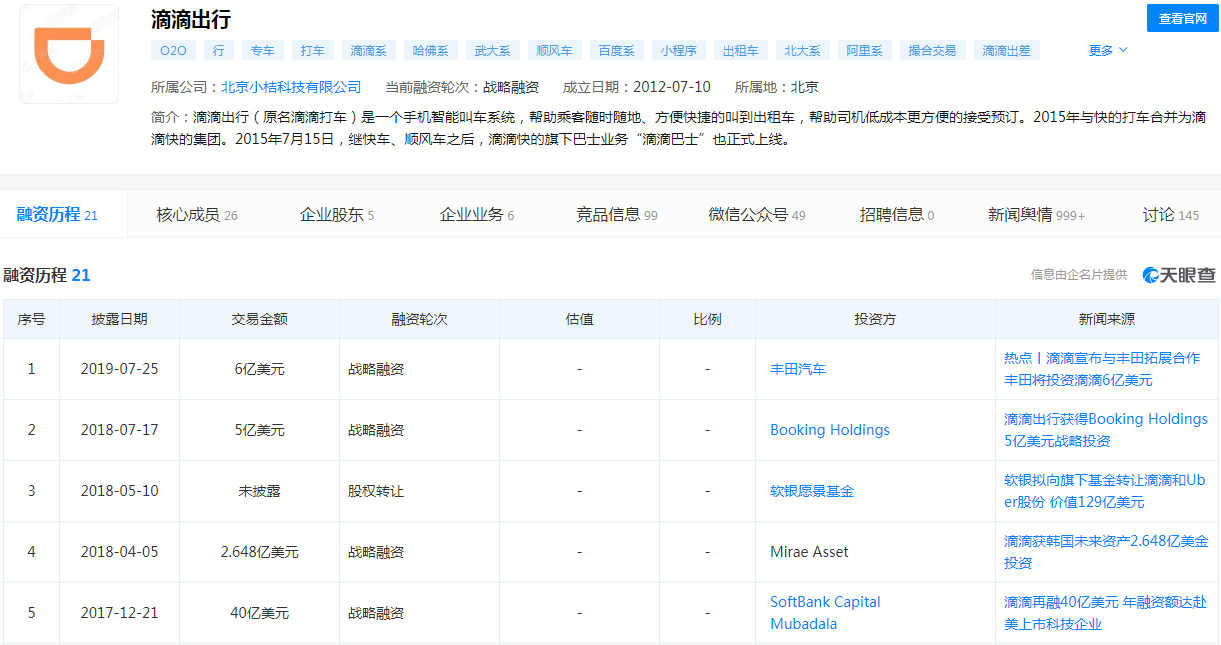Click the 序号 column header
Screen dimensions: 1221x645
click(x=31, y=320)
